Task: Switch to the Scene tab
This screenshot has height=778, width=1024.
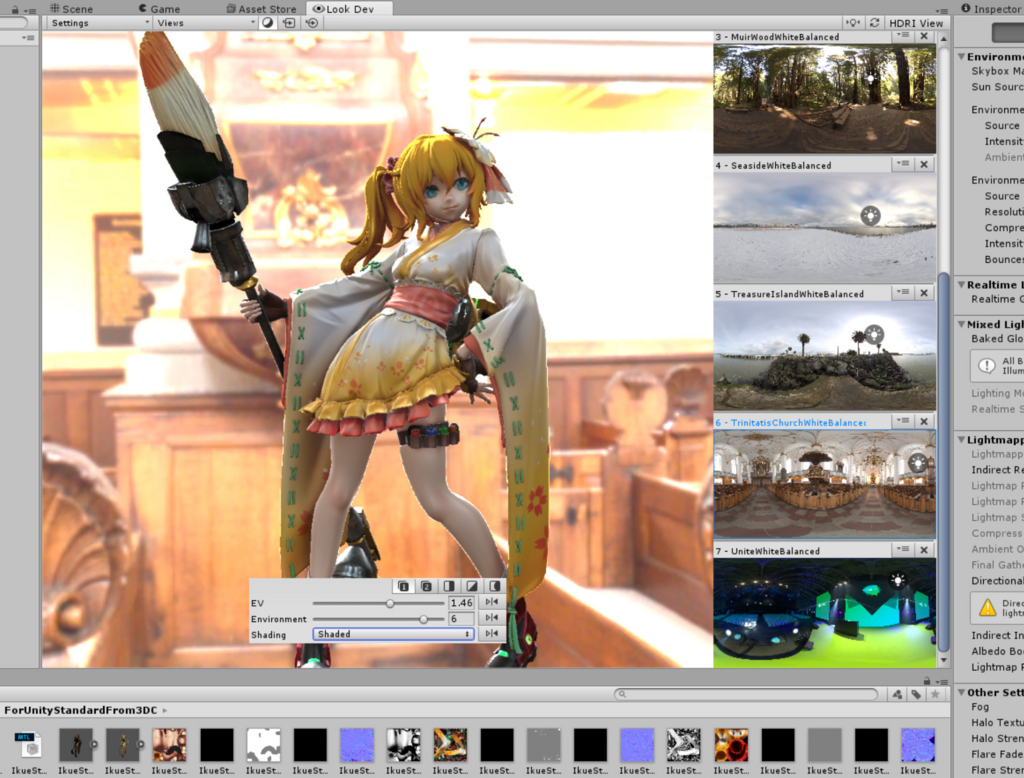Action: pyautogui.click(x=71, y=8)
